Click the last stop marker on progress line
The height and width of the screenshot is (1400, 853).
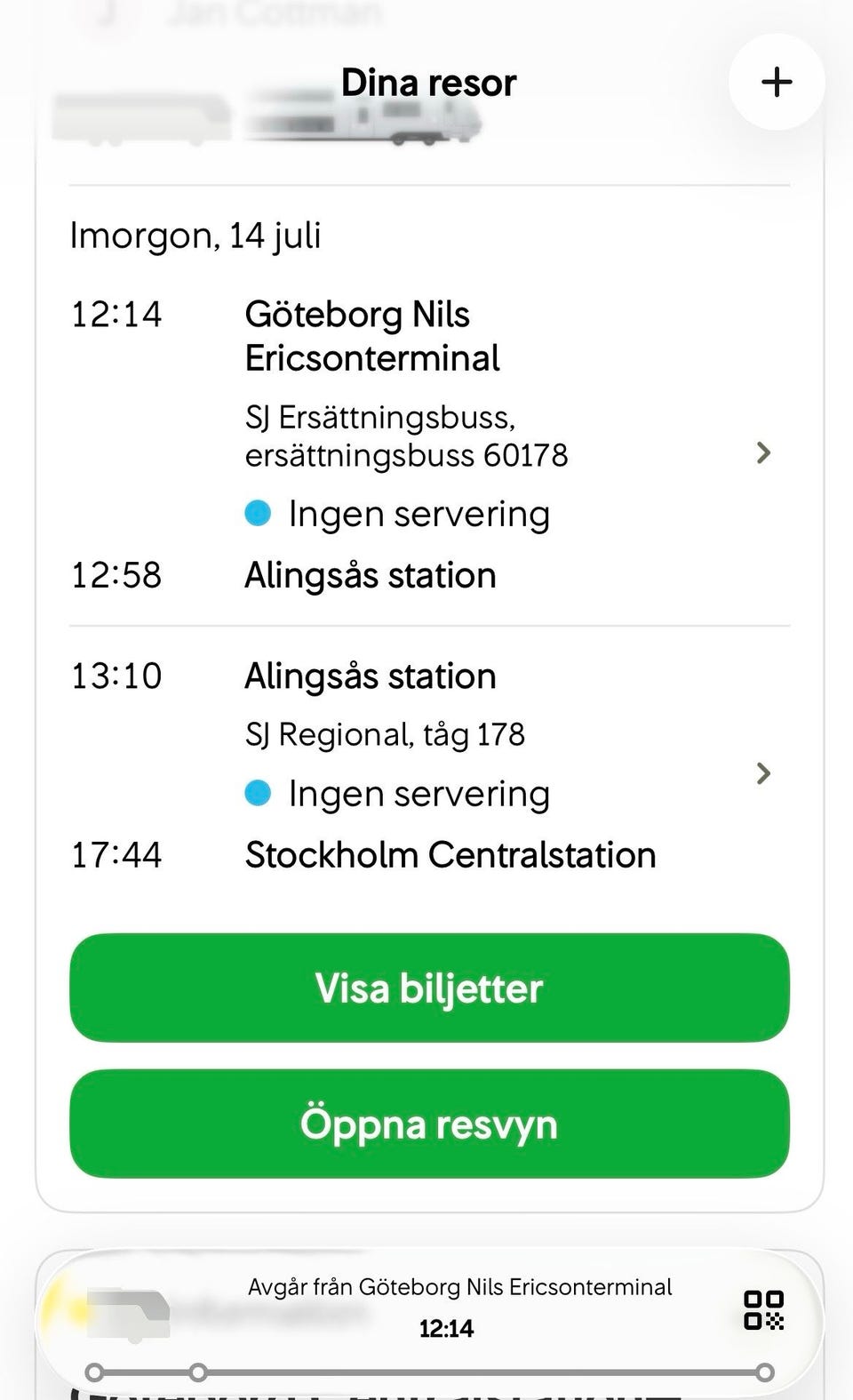[x=764, y=1372]
